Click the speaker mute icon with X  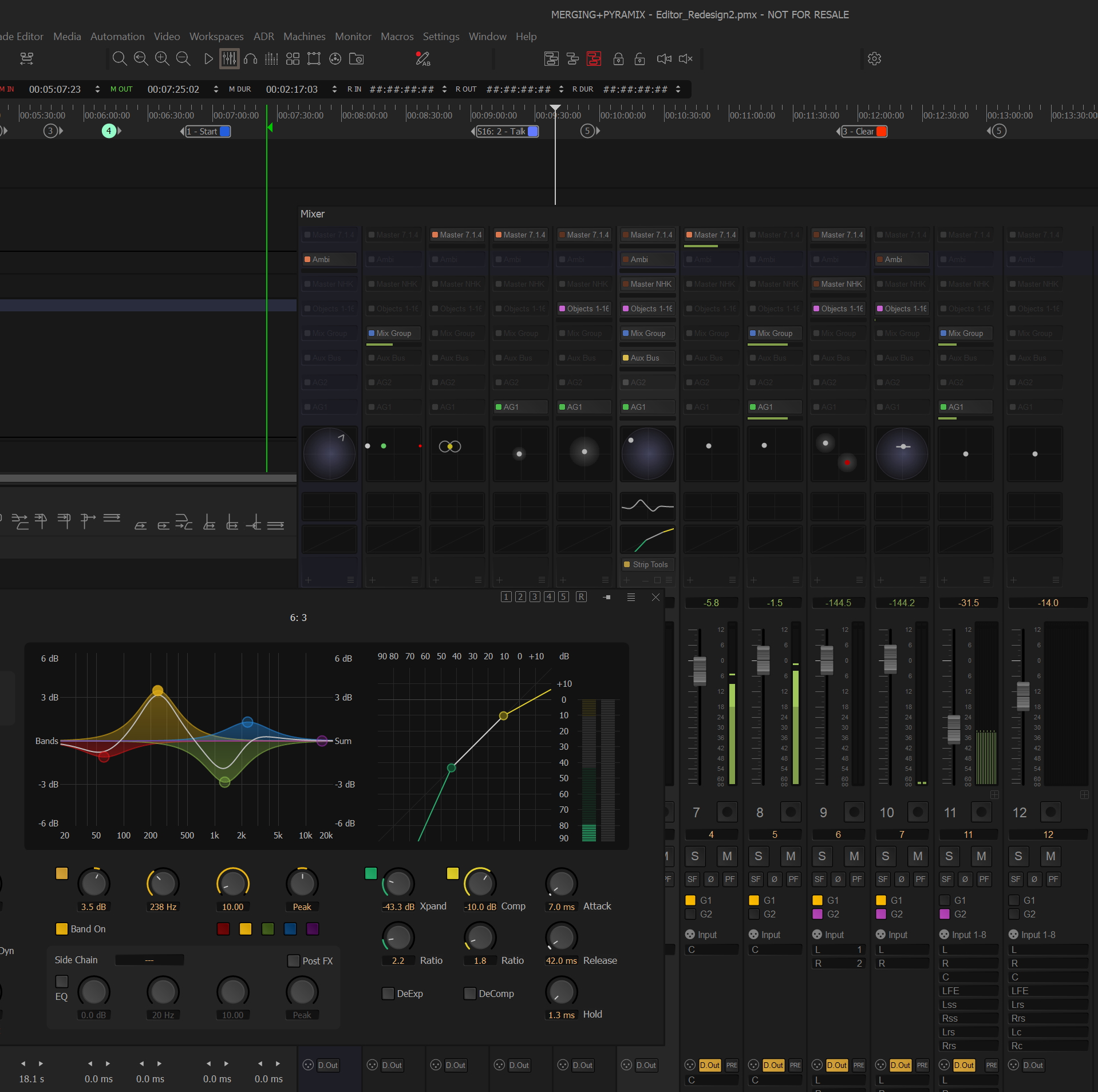tap(685, 59)
